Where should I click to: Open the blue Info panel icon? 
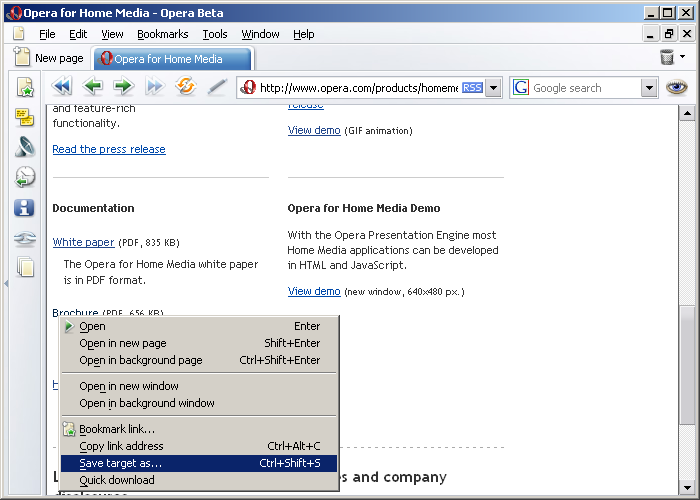coord(25,208)
